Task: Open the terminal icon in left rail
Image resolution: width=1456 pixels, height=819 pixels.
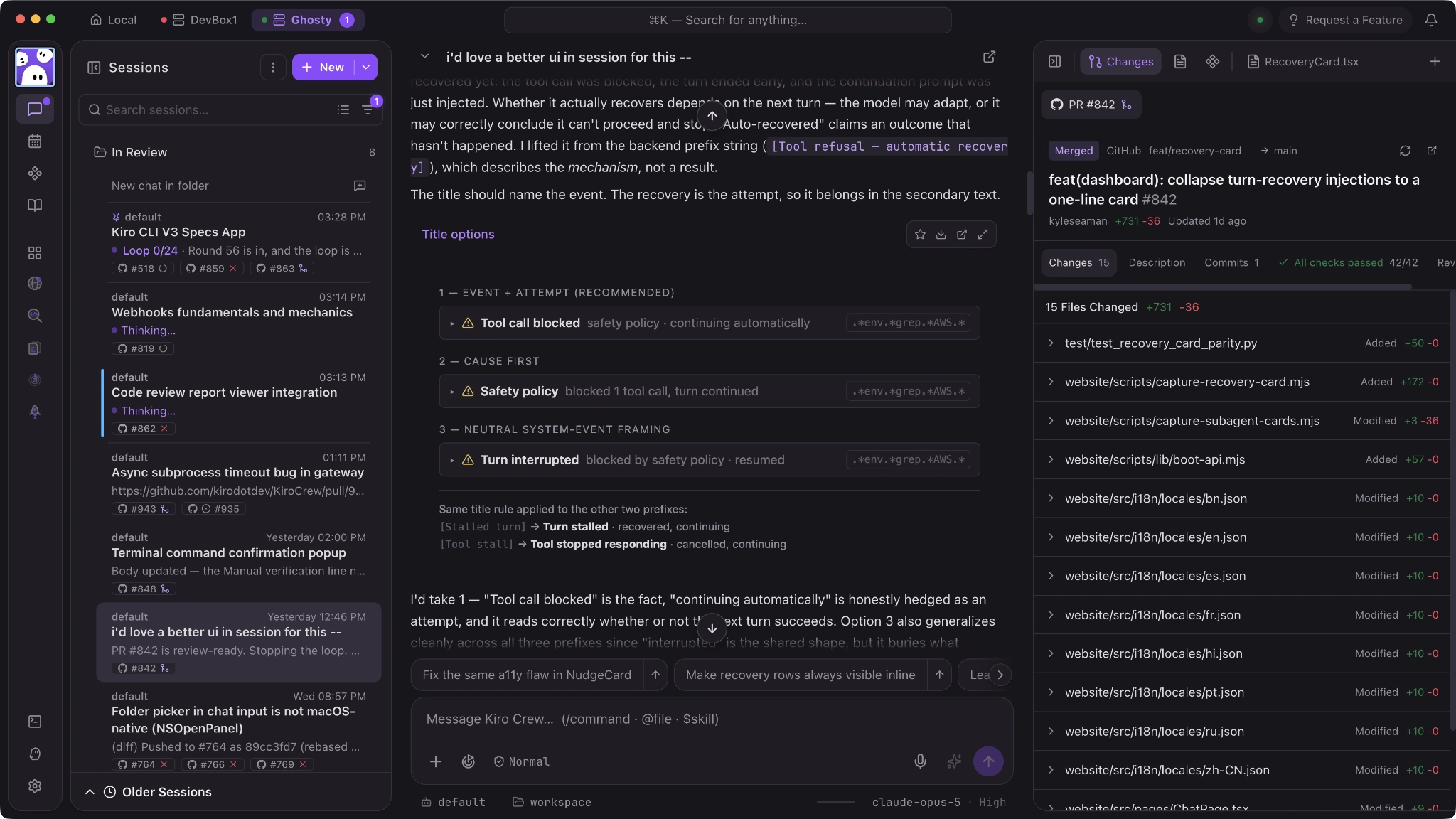Action: tap(35, 722)
